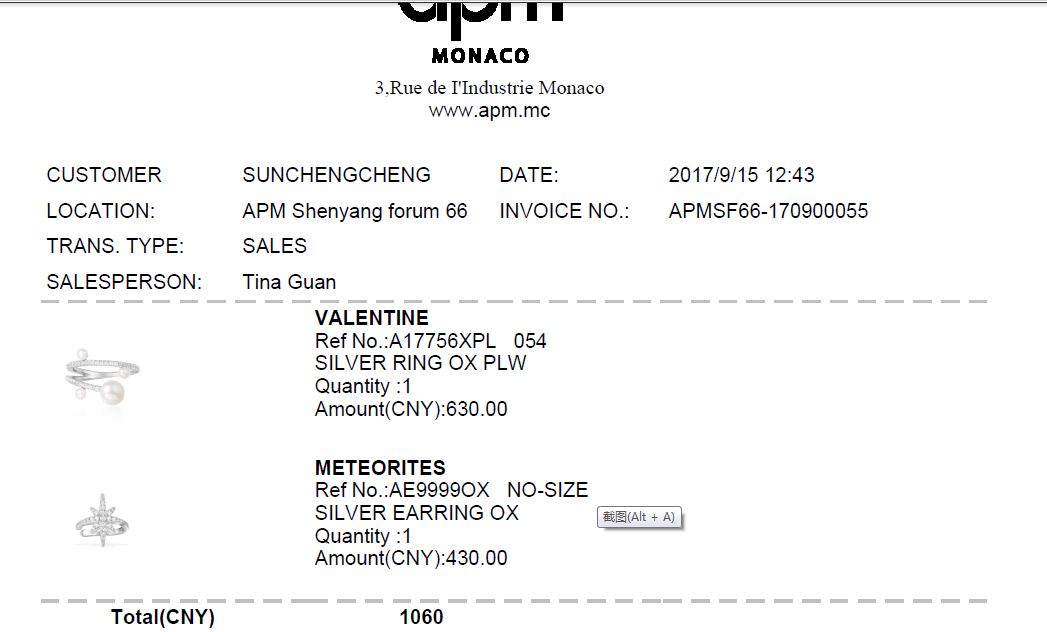Screen dimensions: 1047x632
Task: Select the total value 1060
Action: tap(421, 617)
